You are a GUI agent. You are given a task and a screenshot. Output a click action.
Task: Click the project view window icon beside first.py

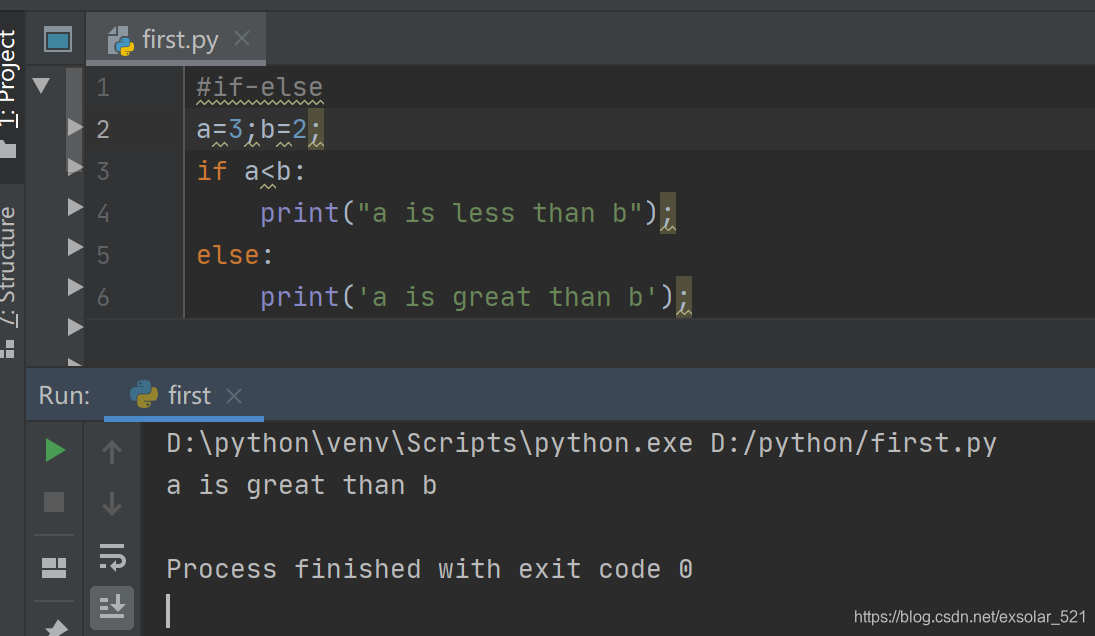coord(57,39)
